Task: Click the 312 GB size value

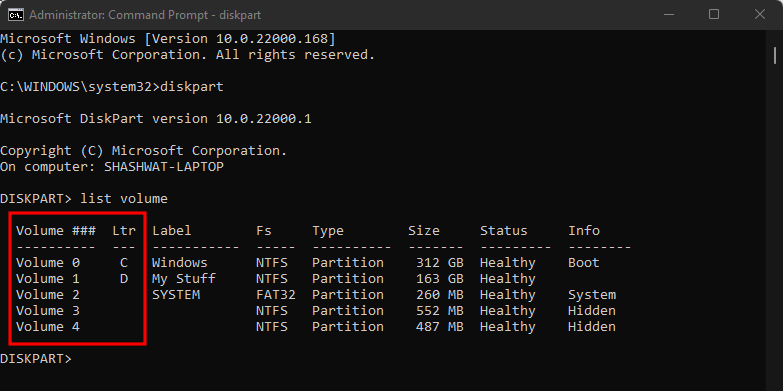Action: (440, 263)
